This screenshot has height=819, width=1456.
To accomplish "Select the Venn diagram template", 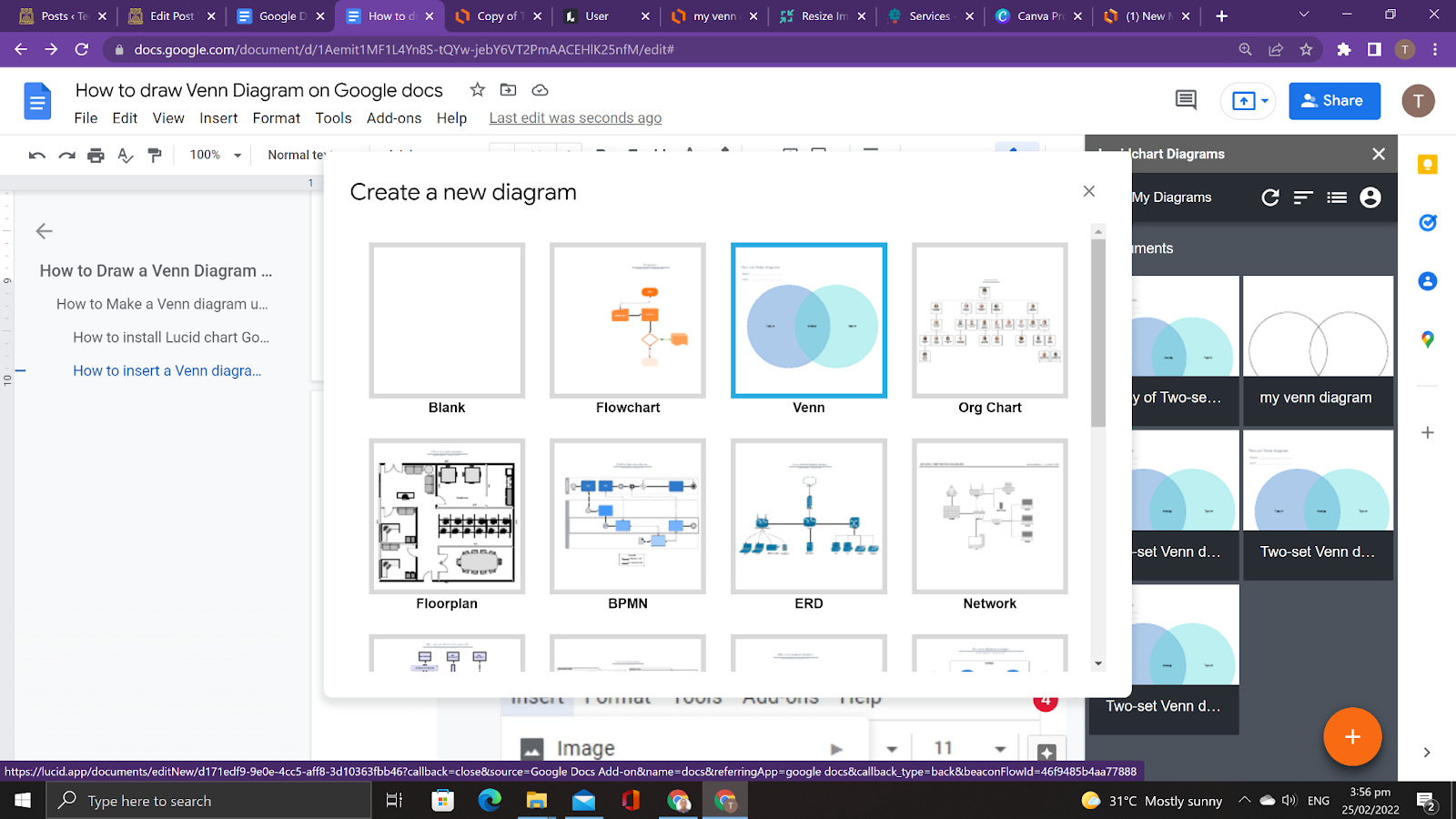I will click(809, 320).
